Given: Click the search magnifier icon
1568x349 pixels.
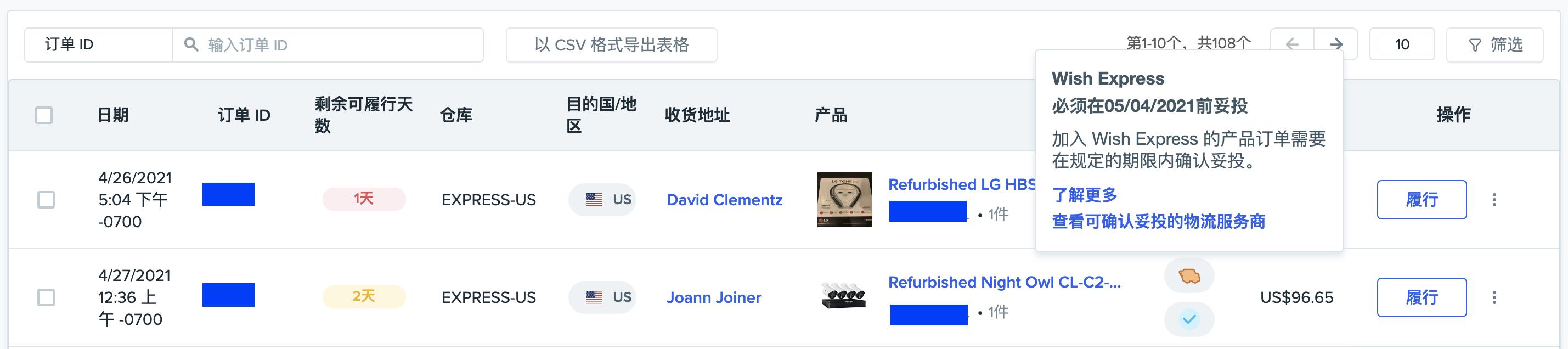Looking at the screenshot, I should [191, 44].
